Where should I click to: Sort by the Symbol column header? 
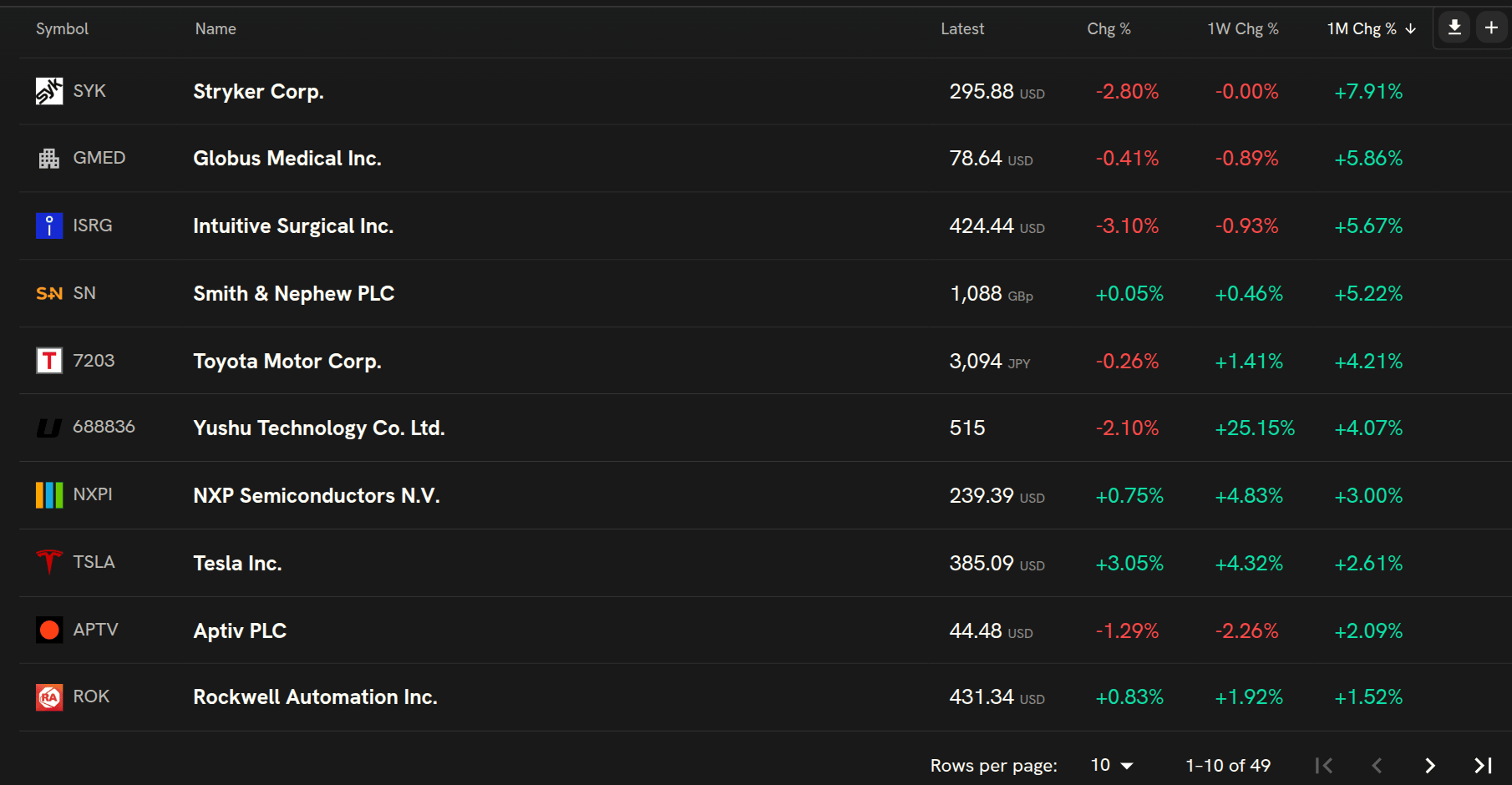click(x=62, y=28)
